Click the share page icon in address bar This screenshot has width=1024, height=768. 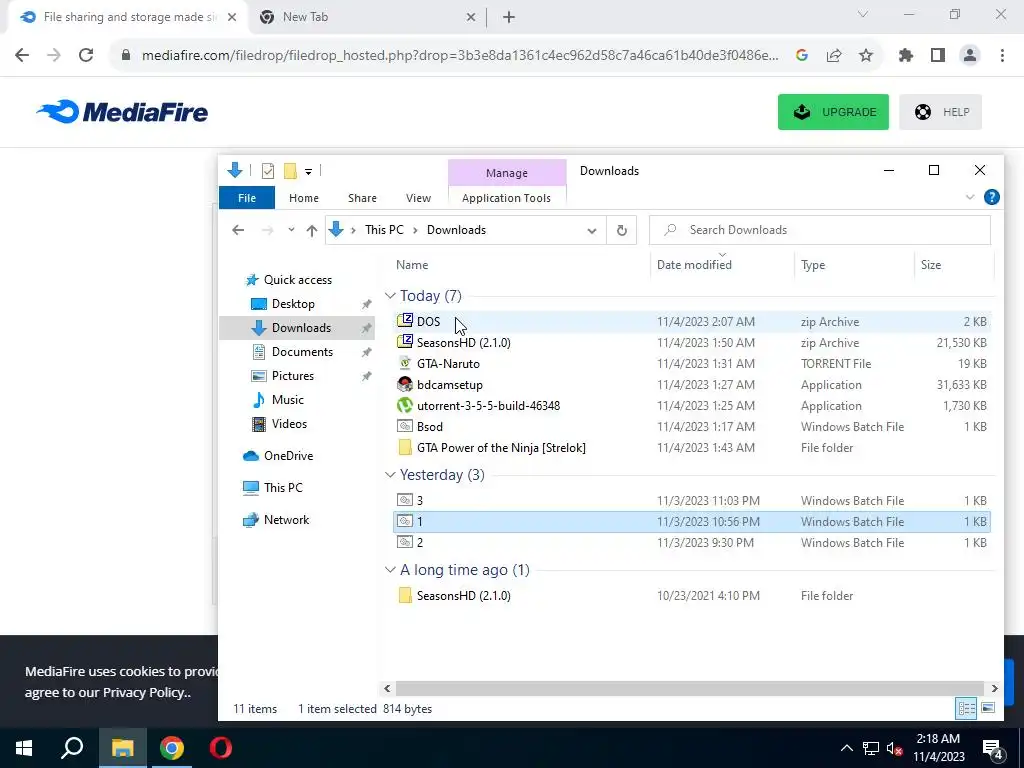click(834, 56)
